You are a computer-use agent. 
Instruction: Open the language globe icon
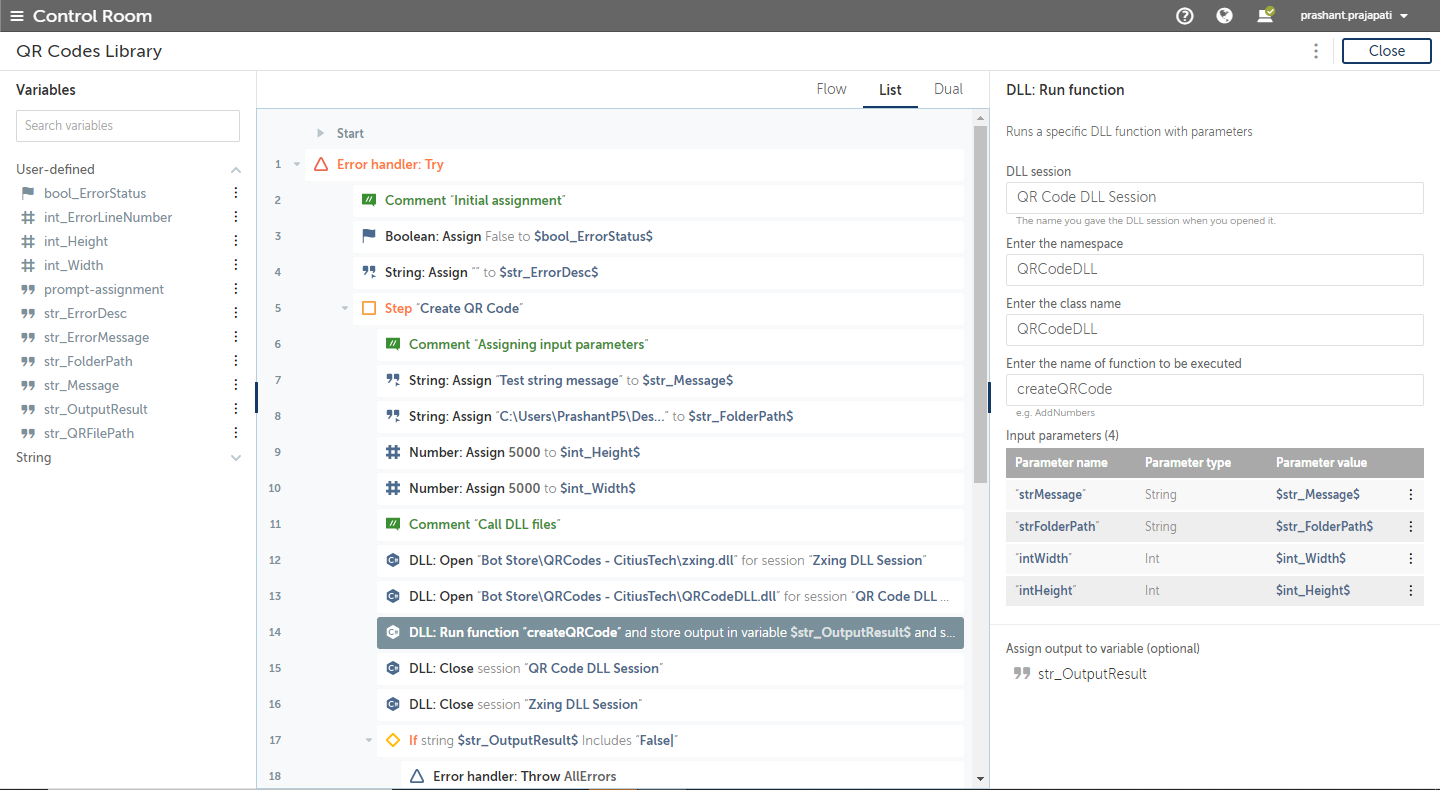1224,16
